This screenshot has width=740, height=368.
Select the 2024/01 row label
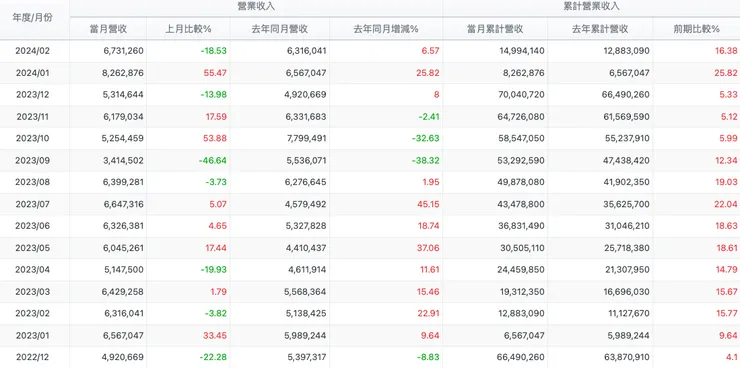coord(33,73)
